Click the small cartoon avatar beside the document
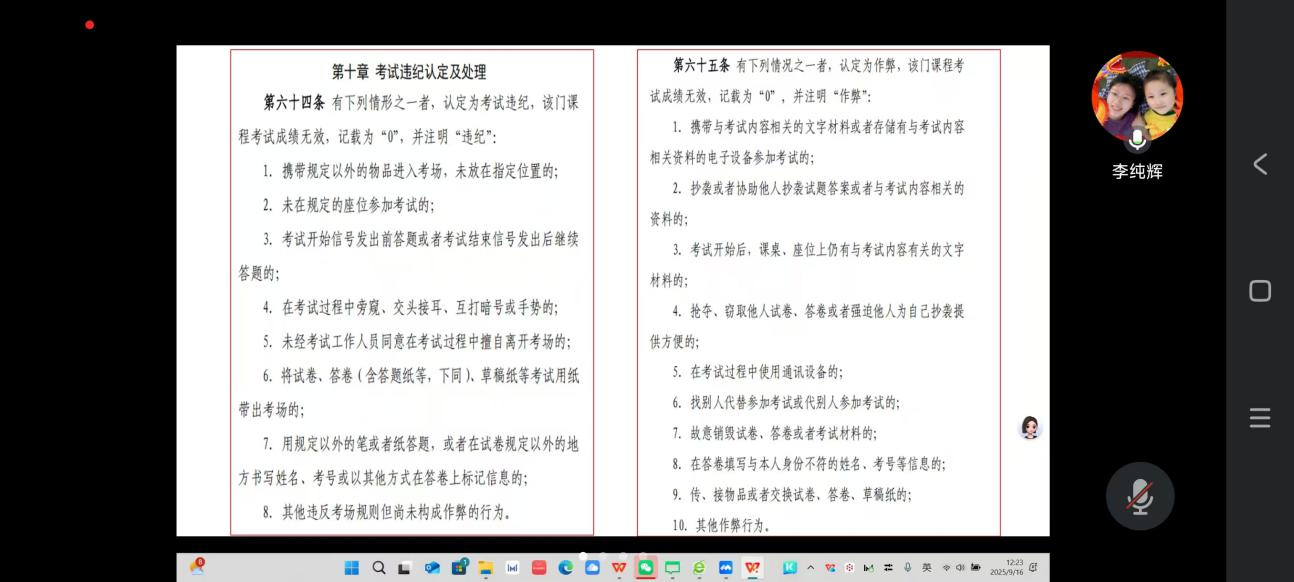 point(1030,428)
